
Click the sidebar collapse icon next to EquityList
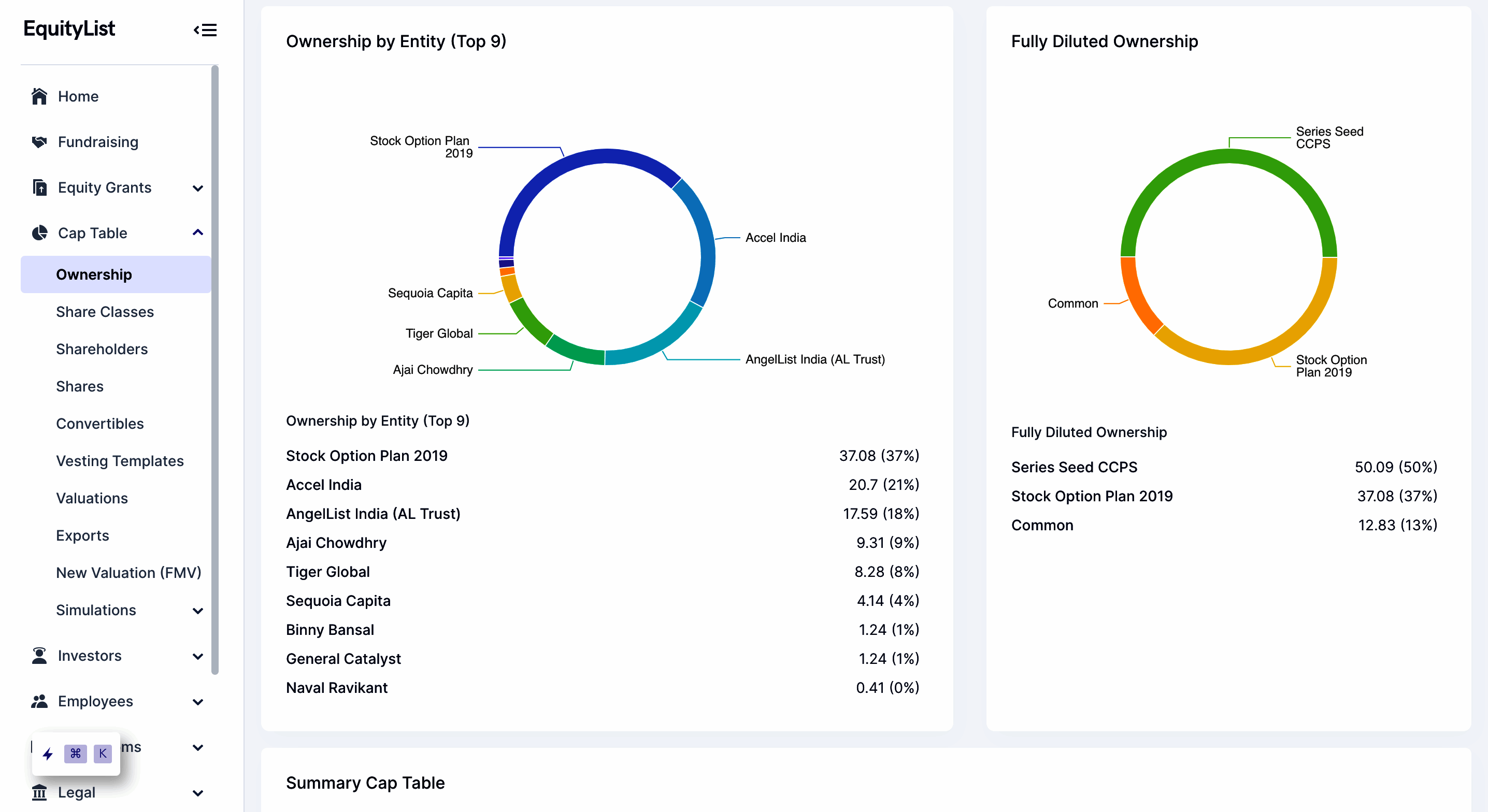(205, 30)
